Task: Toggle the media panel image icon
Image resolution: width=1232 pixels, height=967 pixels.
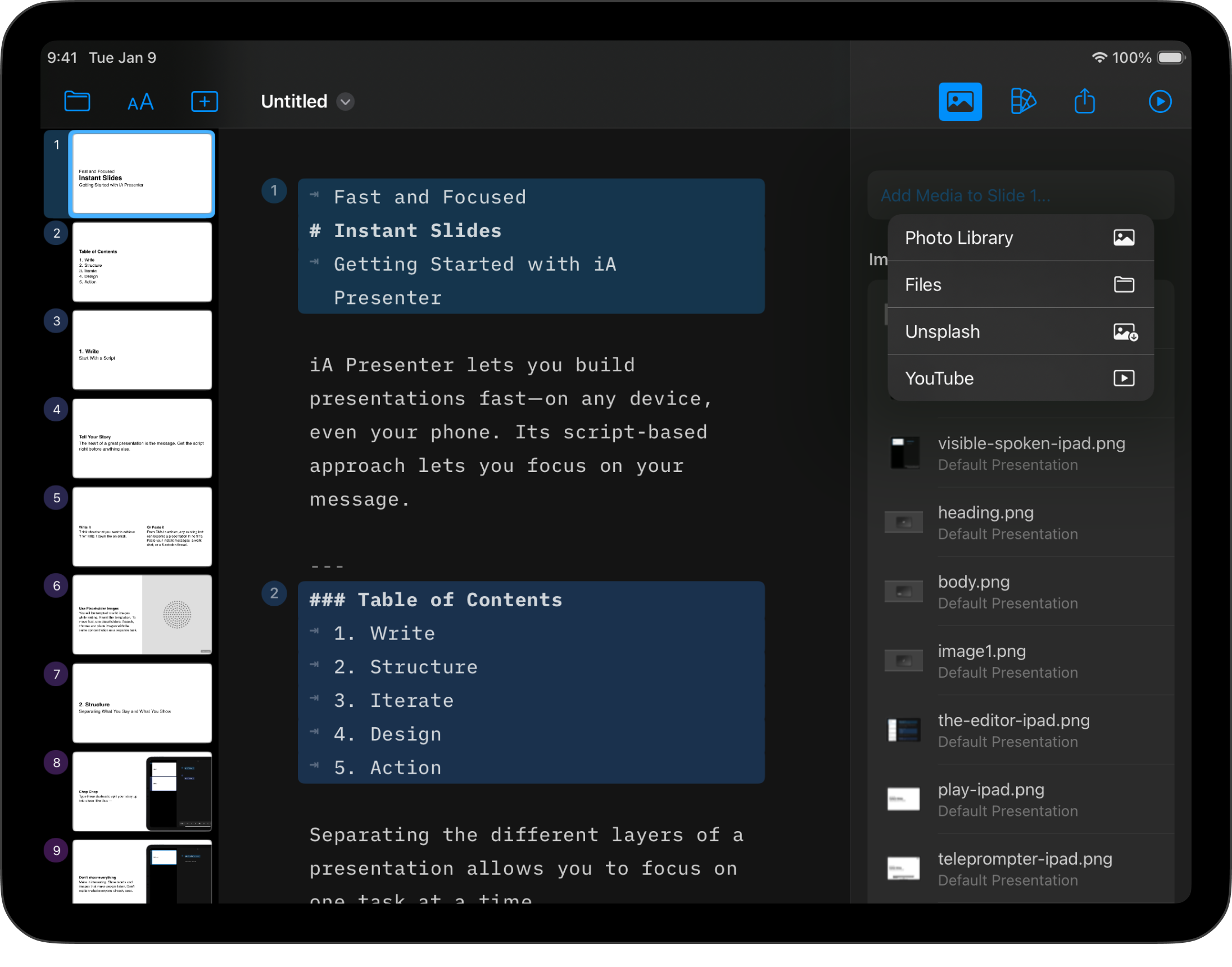Action: click(959, 102)
